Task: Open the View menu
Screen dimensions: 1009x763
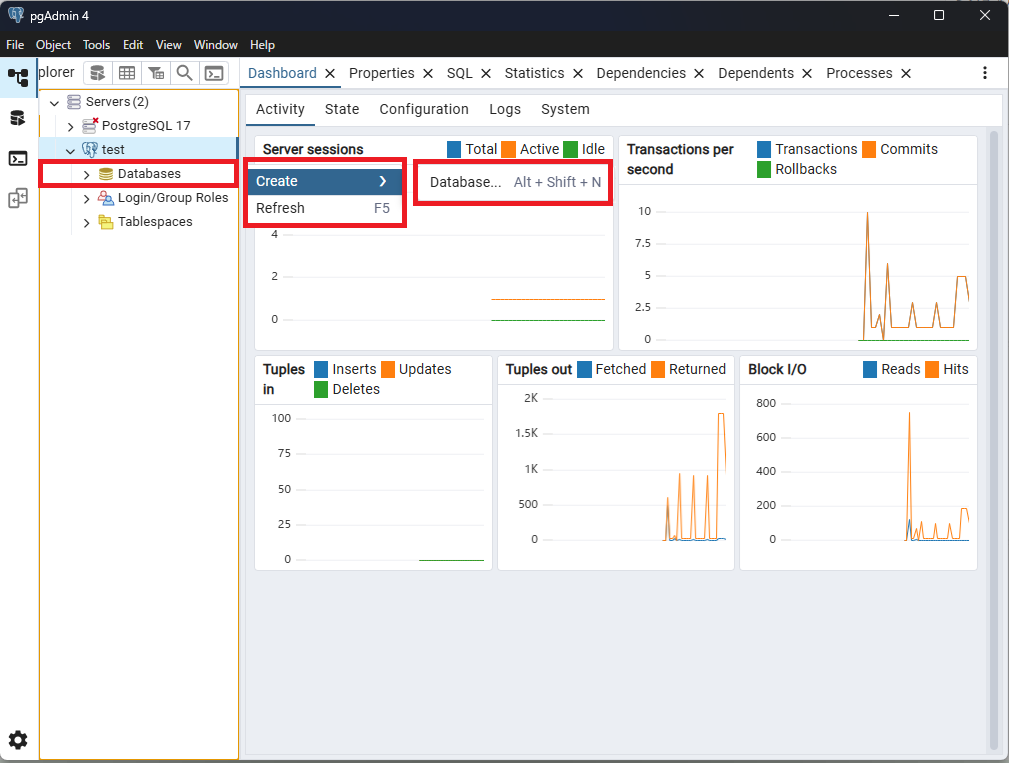Action: click(169, 44)
